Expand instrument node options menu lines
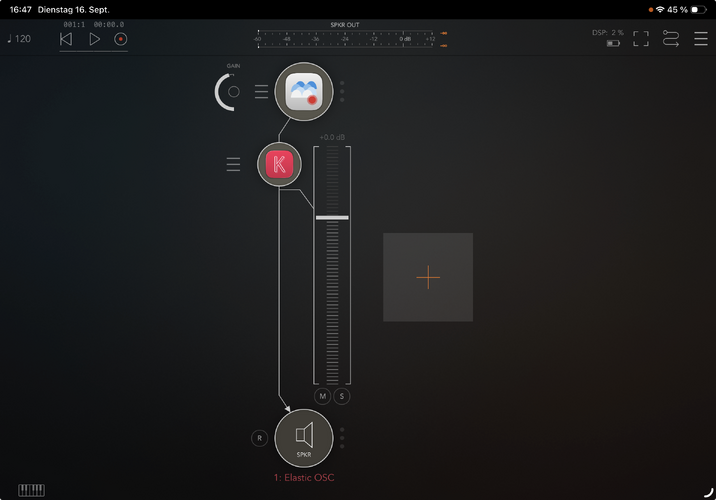 (x=261, y=91)
